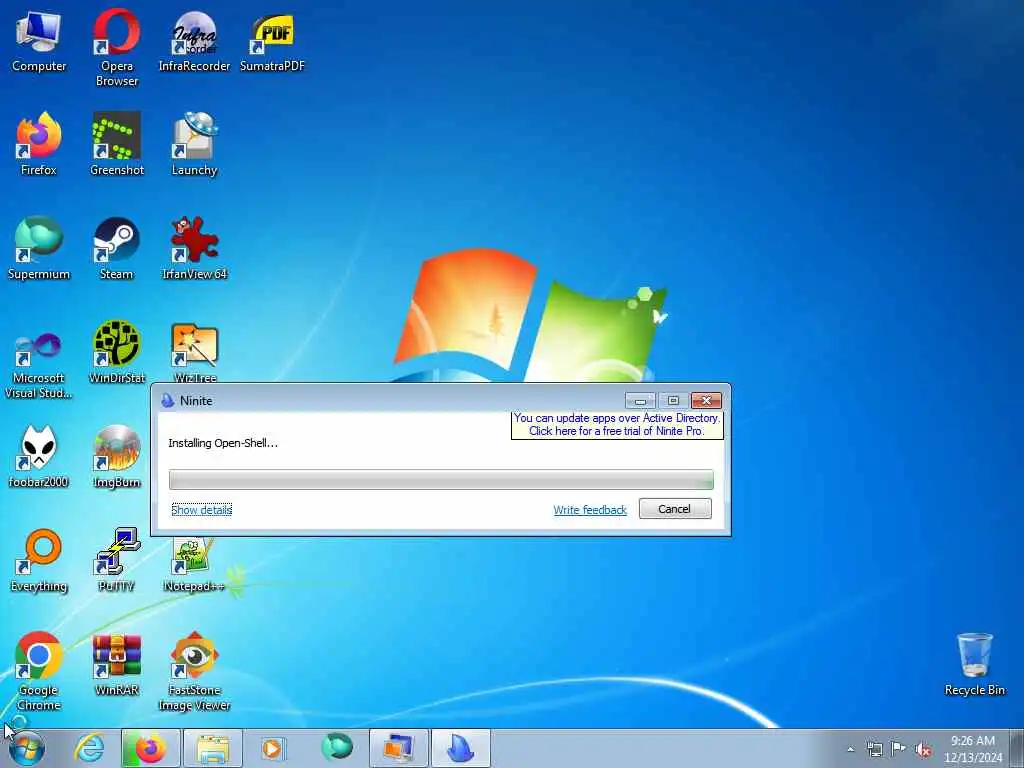Image resolution: width=1024 pixels, height=768 pixels.
Task: Select the Launchy desktop shortcut
Action: pos(194,144)
